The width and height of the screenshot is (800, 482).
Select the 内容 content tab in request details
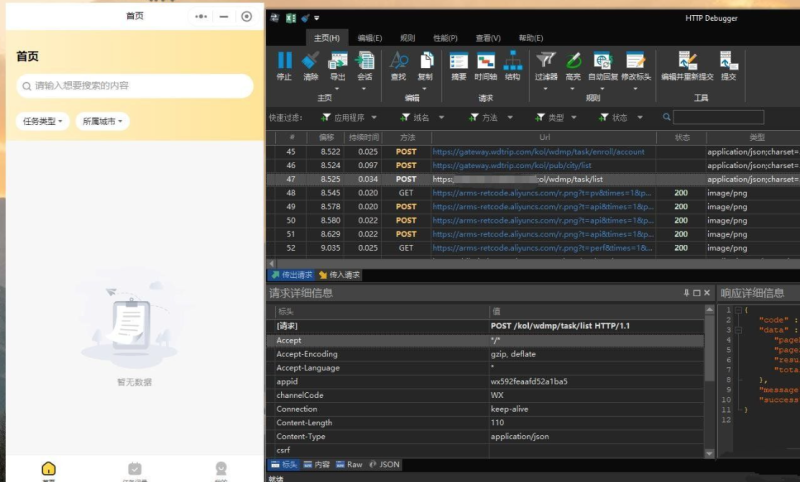(316, 465)
